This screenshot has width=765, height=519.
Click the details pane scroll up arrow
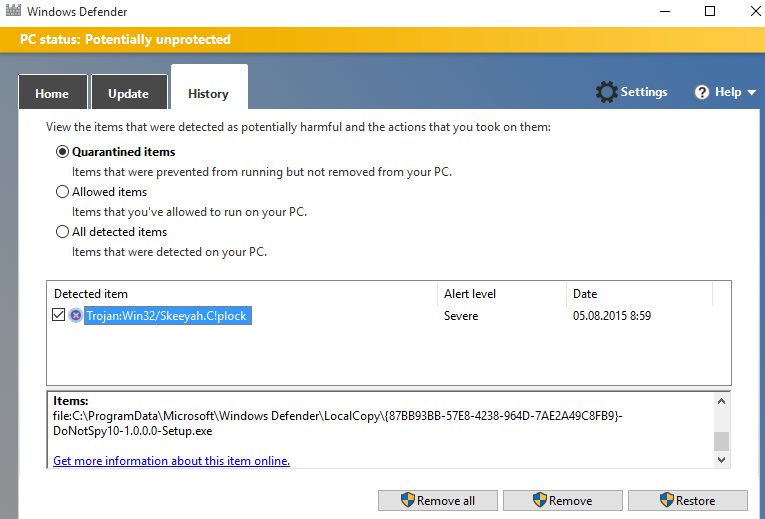pyautogui.click(x=722, y=401)
